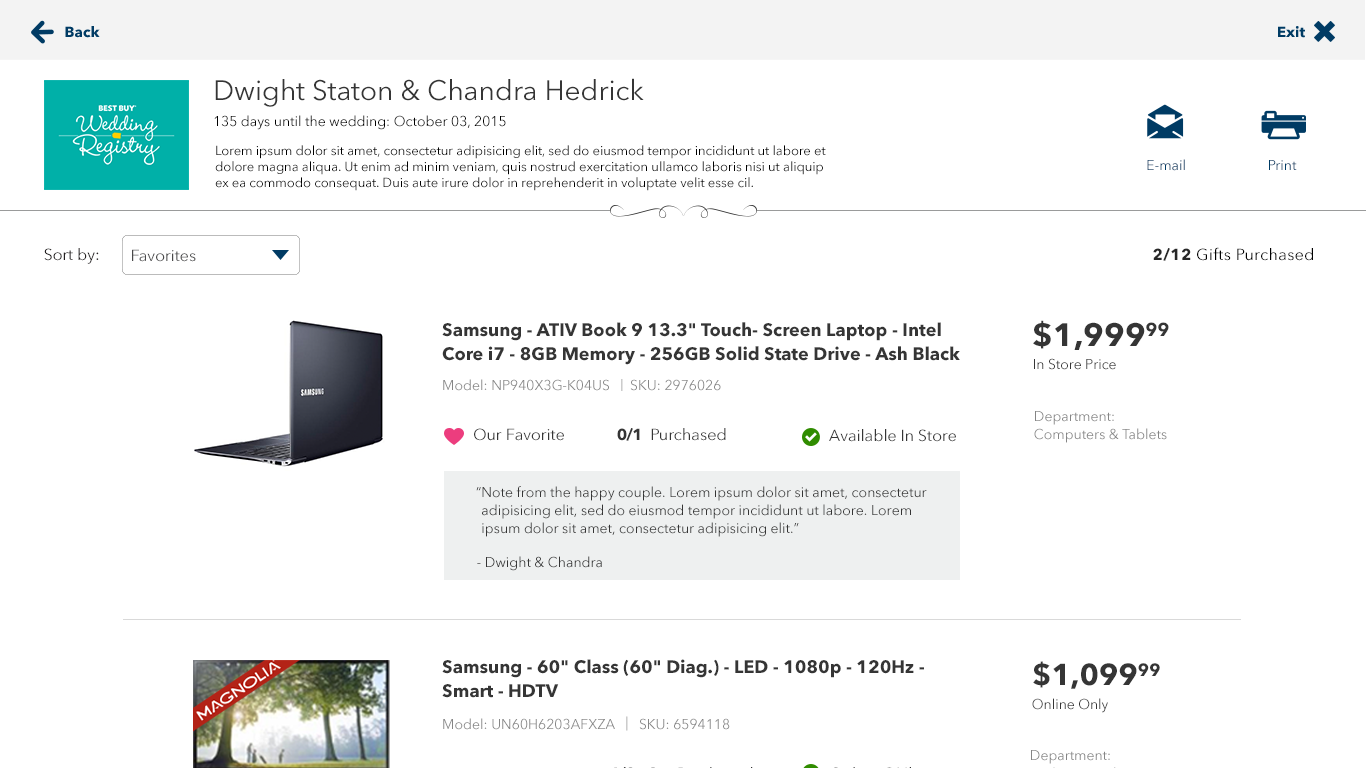Viewport: 1366px width, 768px height.
Task: Click the Sort by dropdown arrow
Action: coord(281,255)
